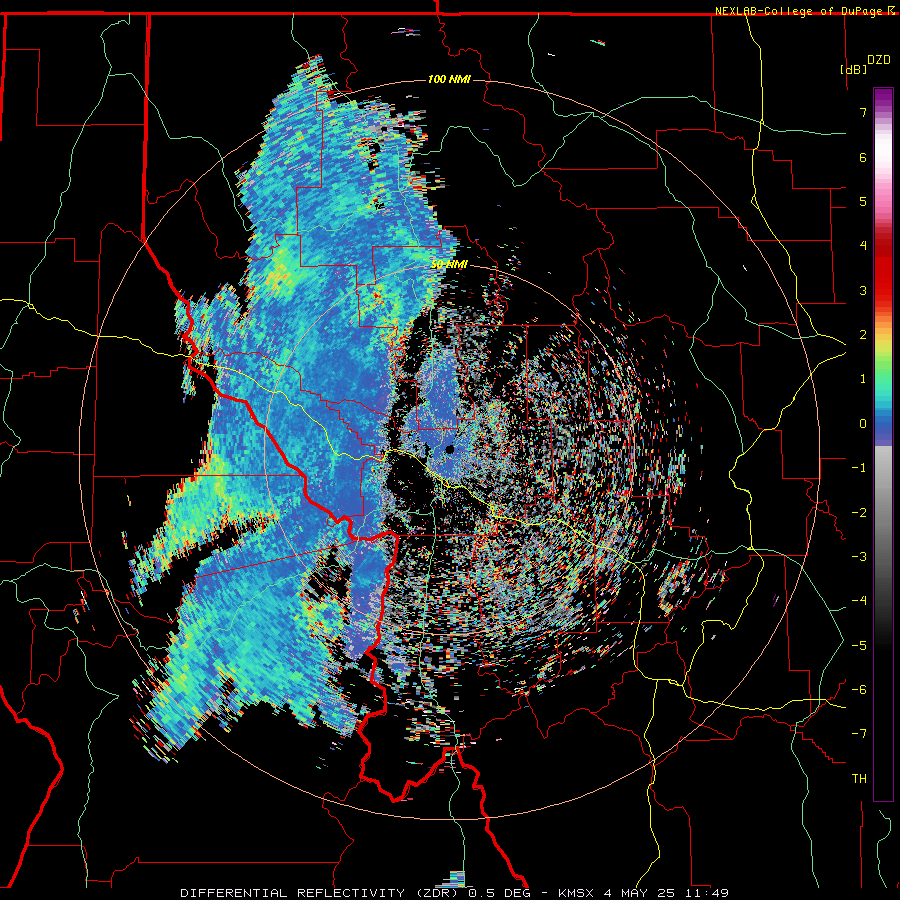
Task: Click the DZD product label above the scale
Action: [879, 60]
